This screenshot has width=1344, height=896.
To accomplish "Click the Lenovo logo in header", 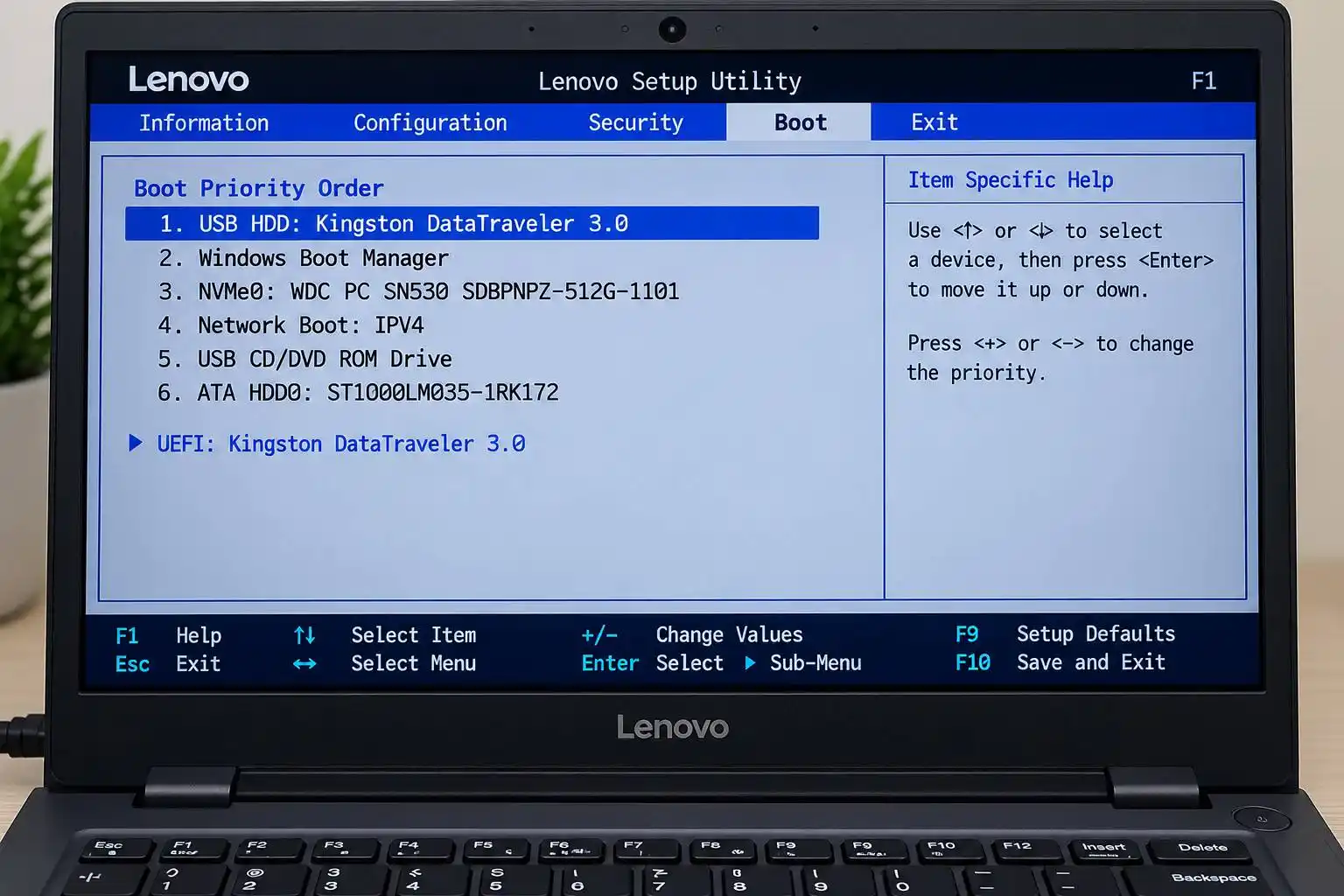I will (189, 80).
